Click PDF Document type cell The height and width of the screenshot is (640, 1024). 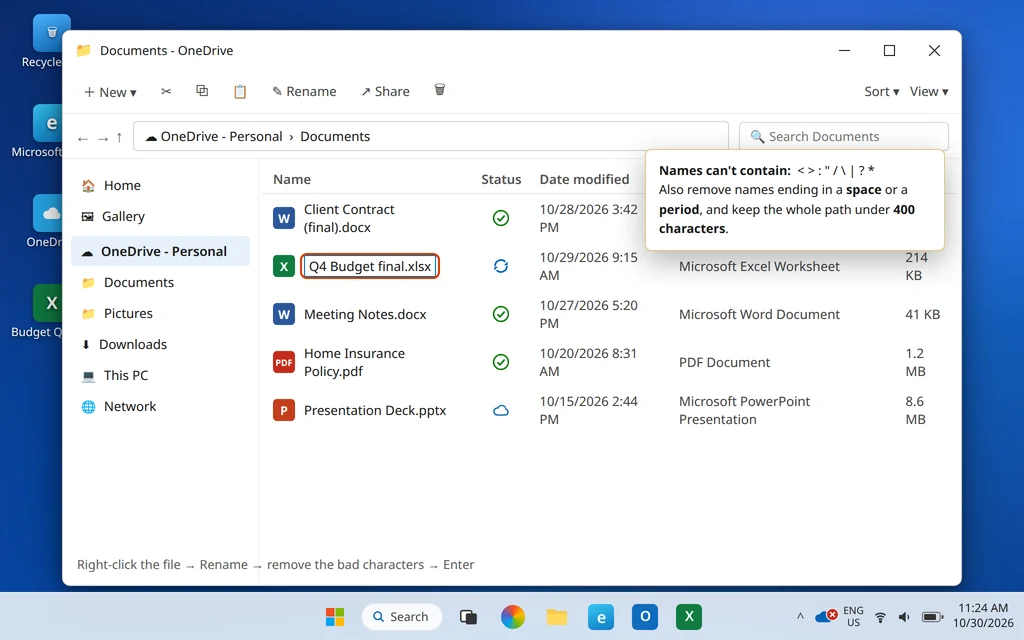[x=724, y=362]
